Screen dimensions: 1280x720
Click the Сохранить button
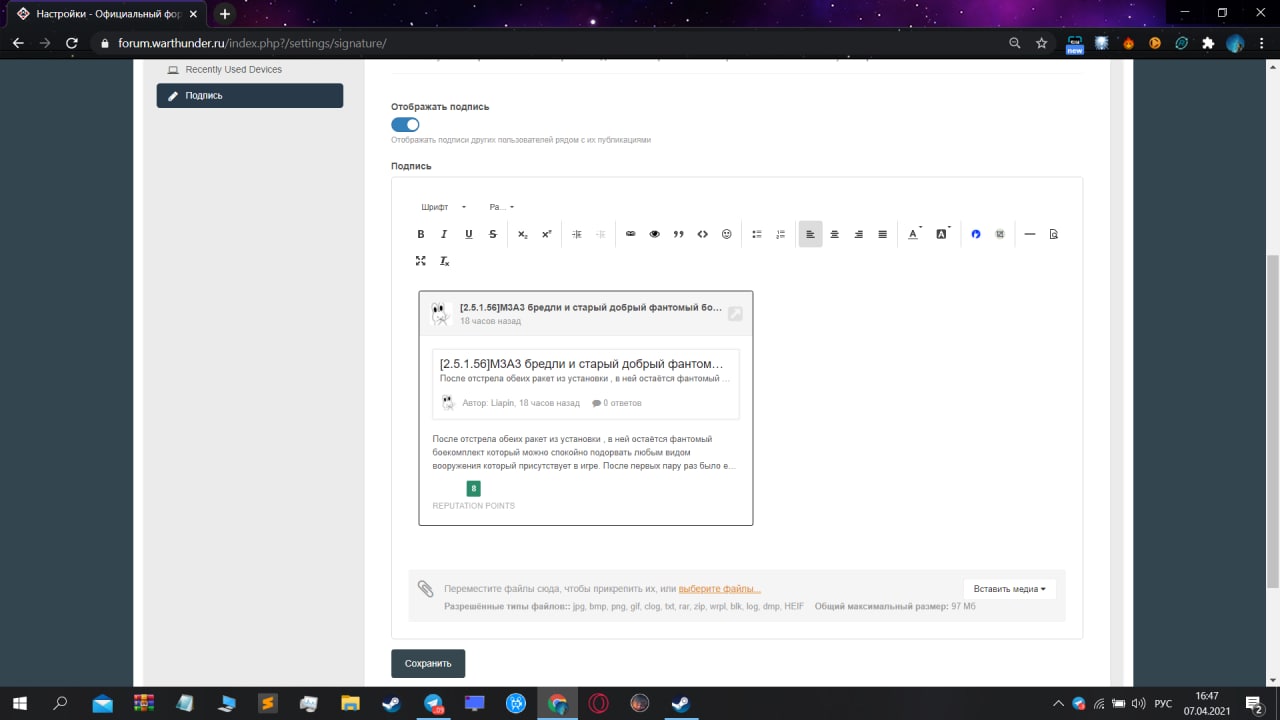428,663
